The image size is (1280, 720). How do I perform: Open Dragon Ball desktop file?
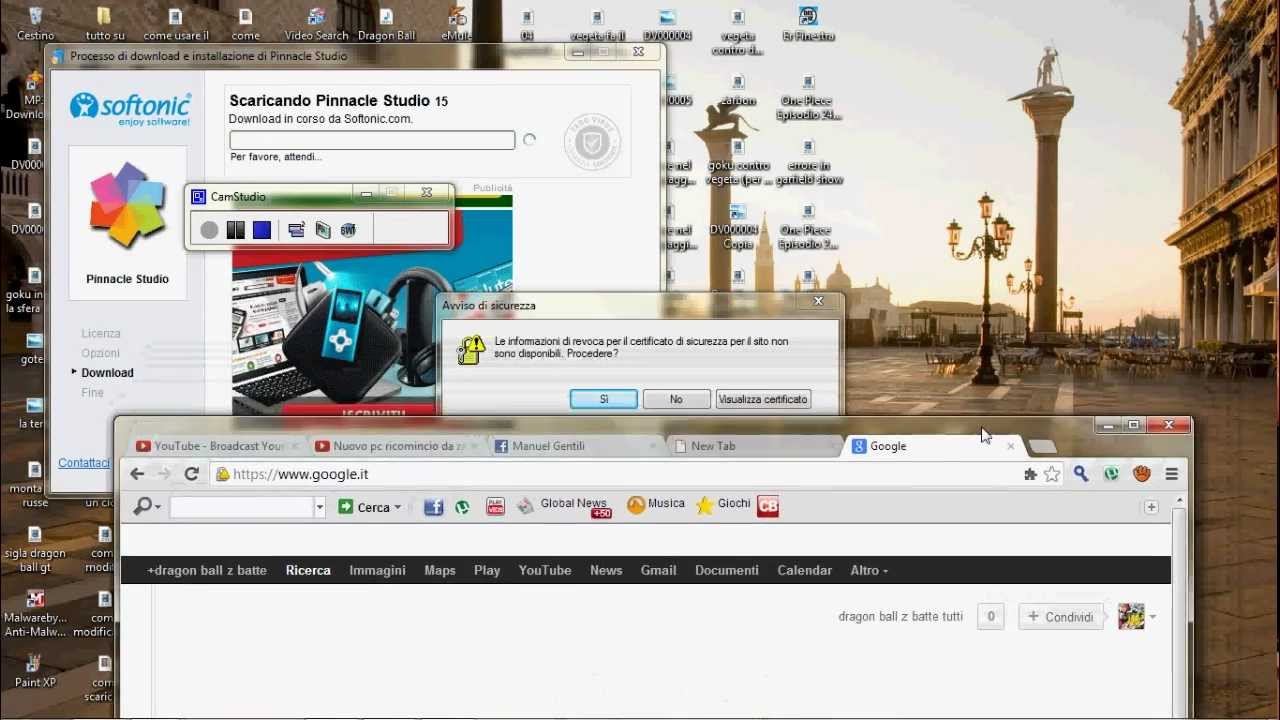click(386, 24)
